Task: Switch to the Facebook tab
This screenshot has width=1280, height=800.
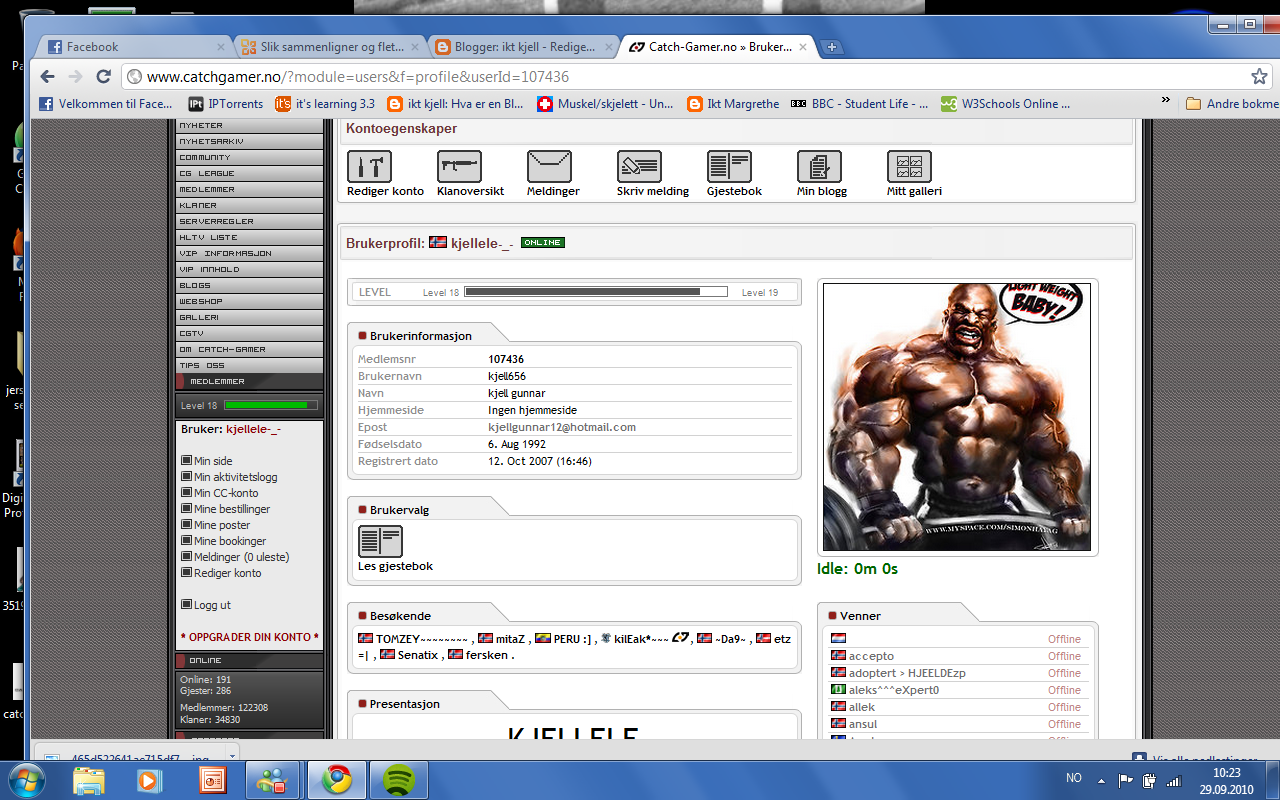Action: tap(135, 47)
